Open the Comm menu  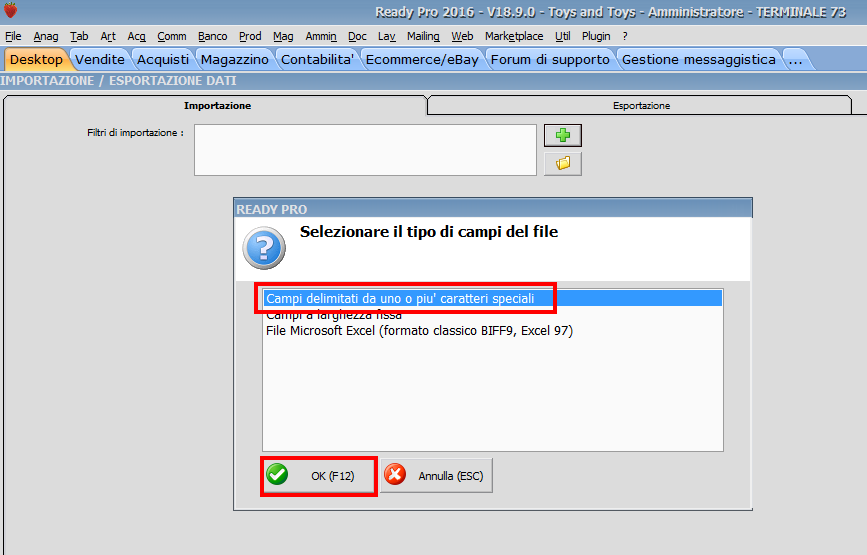tap(171, 36)
